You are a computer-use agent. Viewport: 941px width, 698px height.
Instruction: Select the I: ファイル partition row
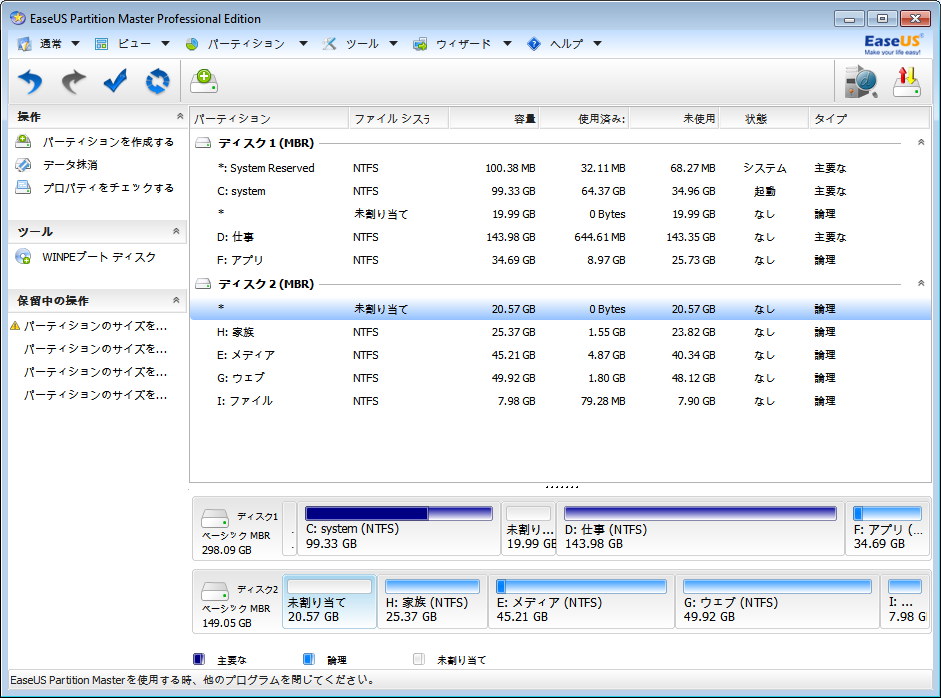pyautogui.click(x=561, y=401)
